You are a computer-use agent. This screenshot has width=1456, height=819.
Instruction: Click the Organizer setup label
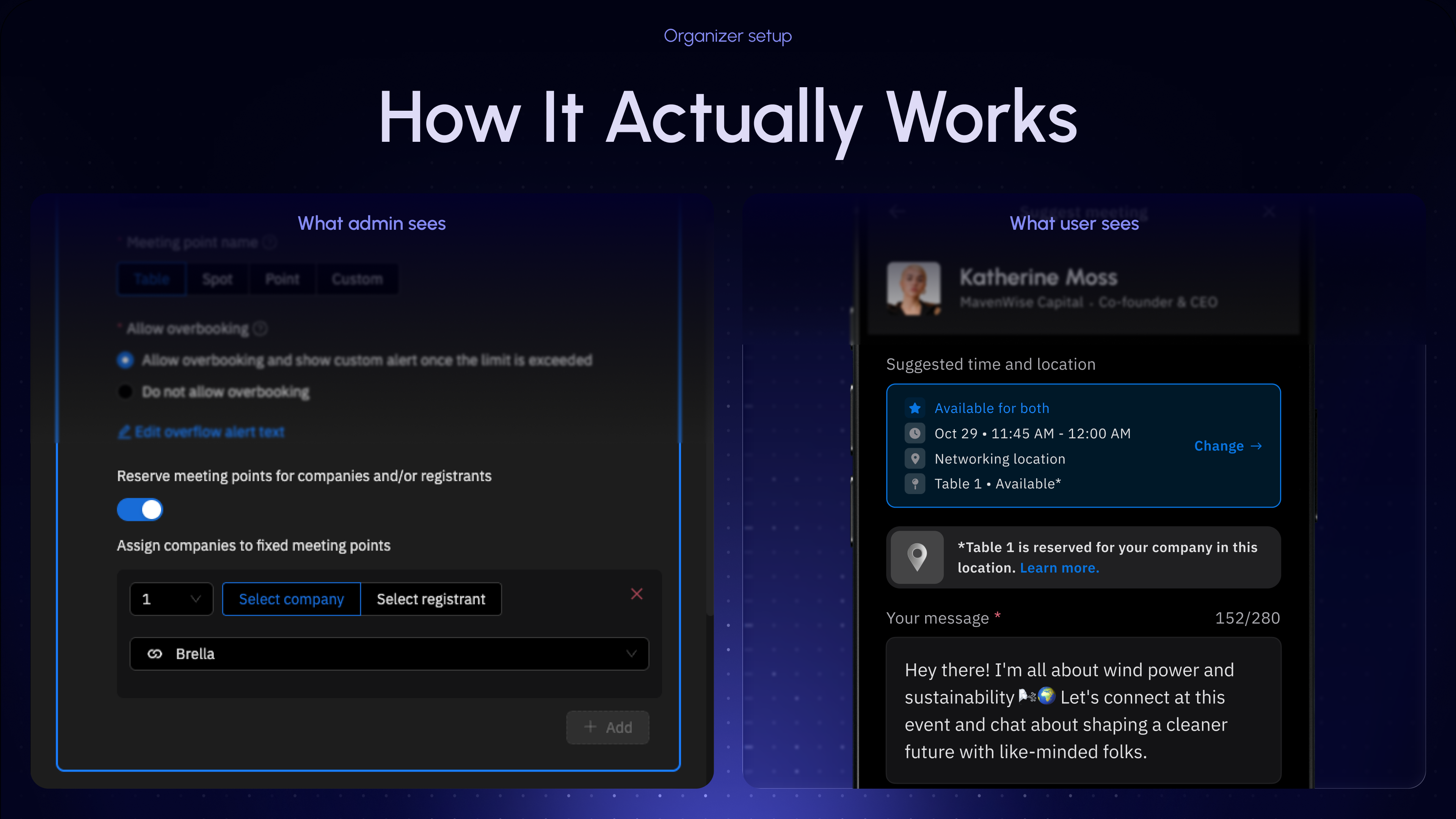(728, 36)
